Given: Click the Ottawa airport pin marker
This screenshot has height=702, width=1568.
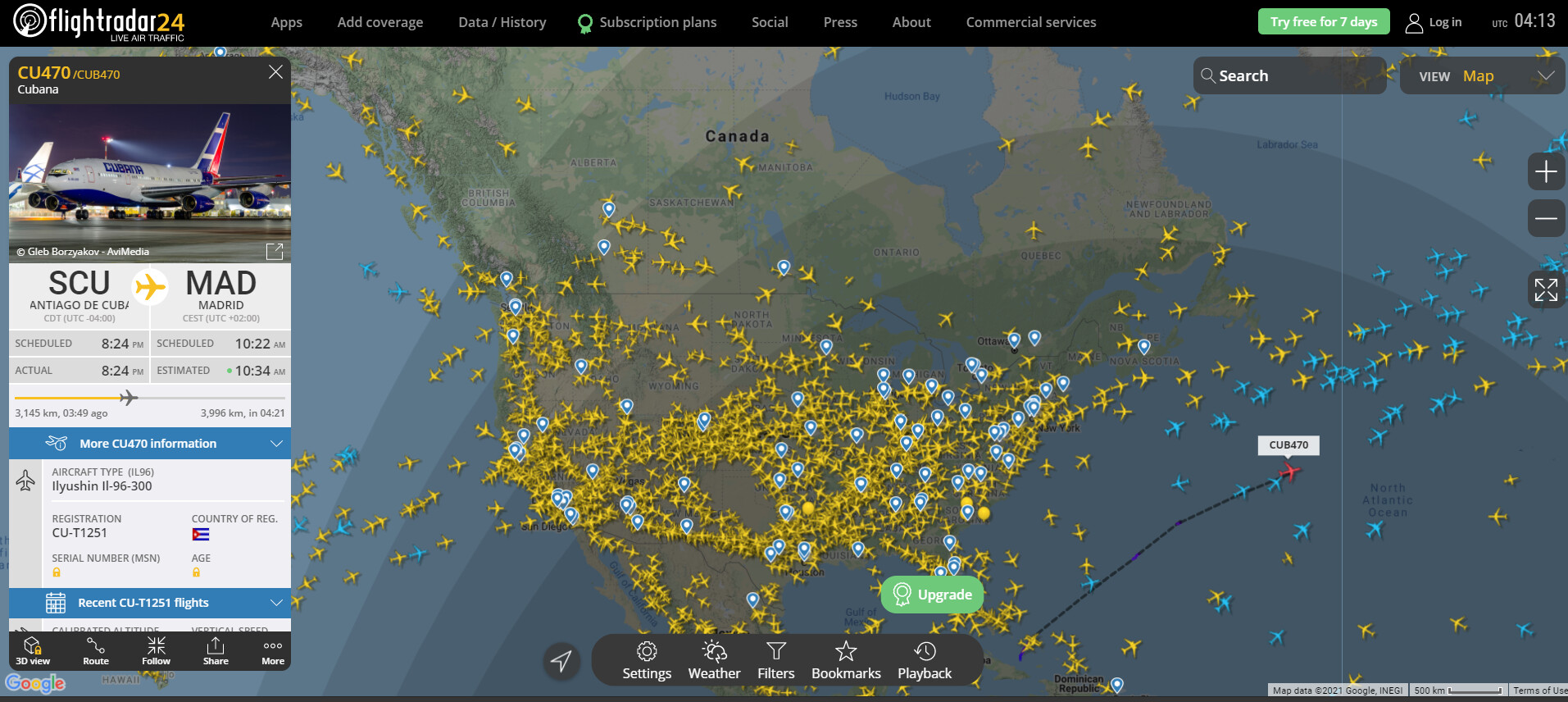Looking at the screenshot, I should [1014, 340].
